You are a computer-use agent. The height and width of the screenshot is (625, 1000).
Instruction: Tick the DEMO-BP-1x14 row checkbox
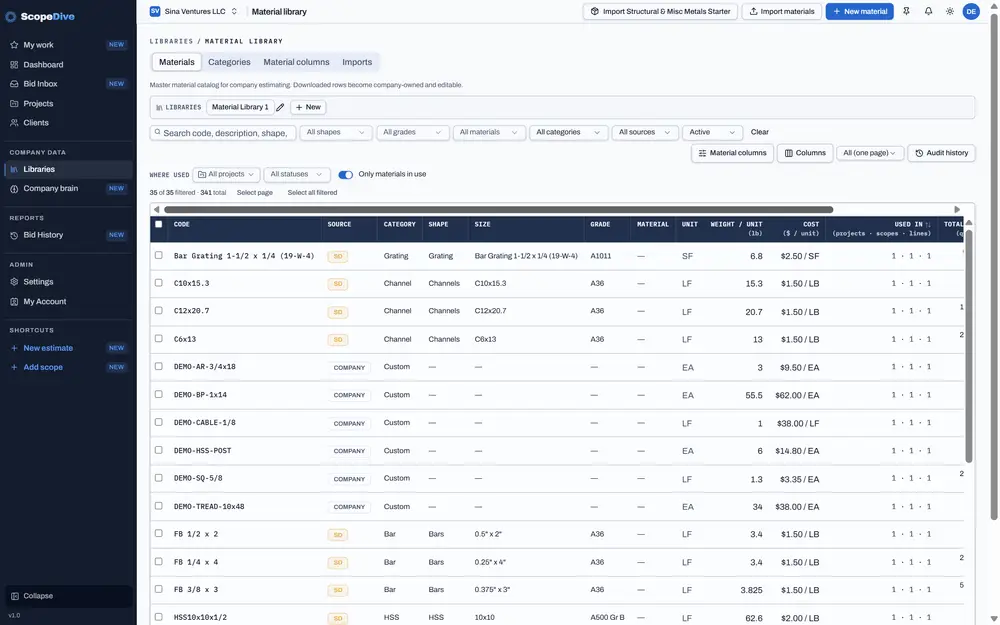click(x=159, y=394)
